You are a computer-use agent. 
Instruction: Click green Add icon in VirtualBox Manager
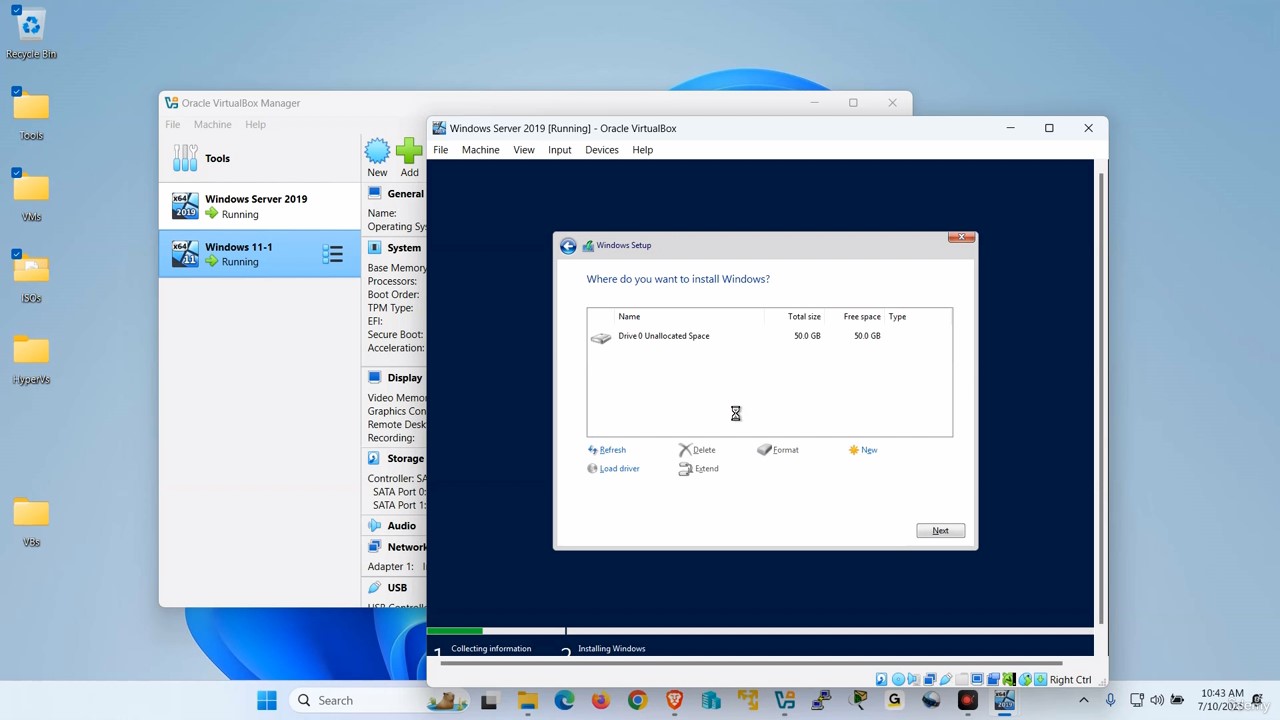[409, 151]
